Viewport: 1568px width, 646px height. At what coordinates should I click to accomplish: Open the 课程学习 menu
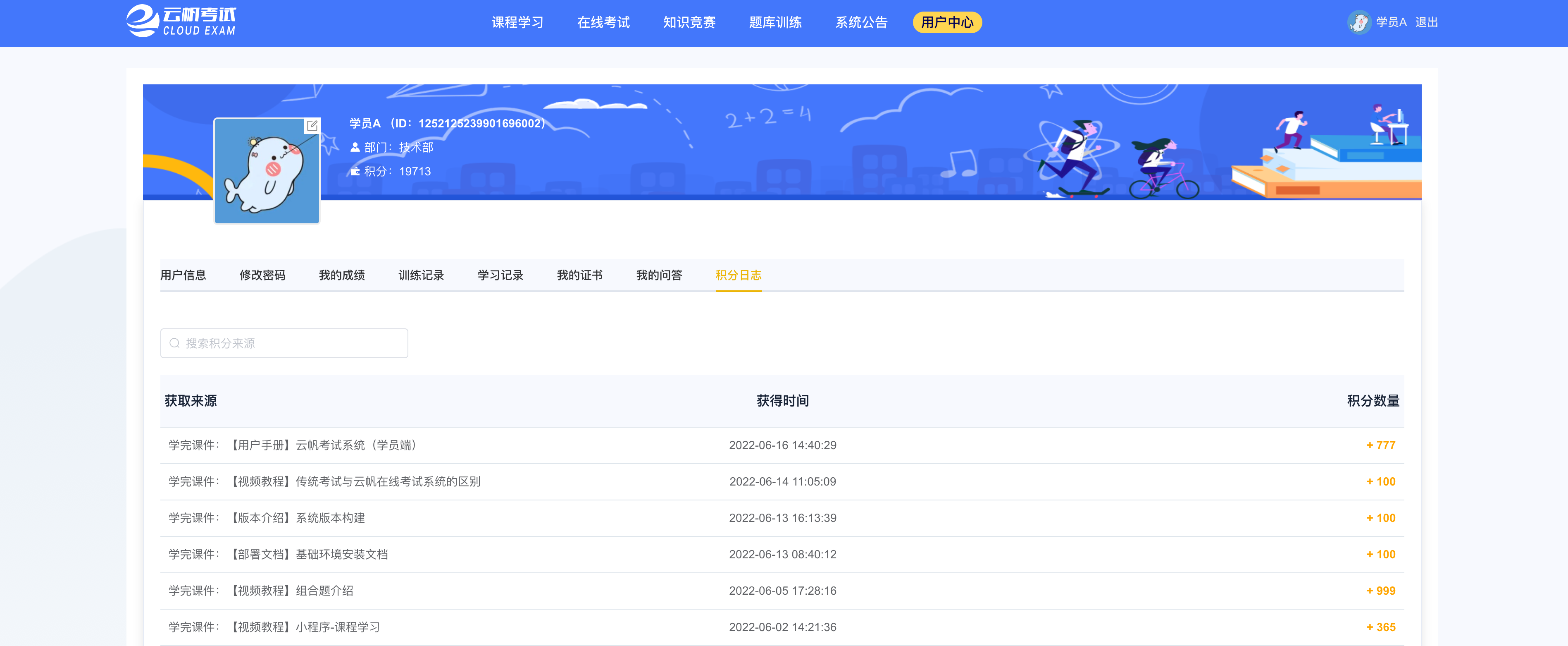517,22
